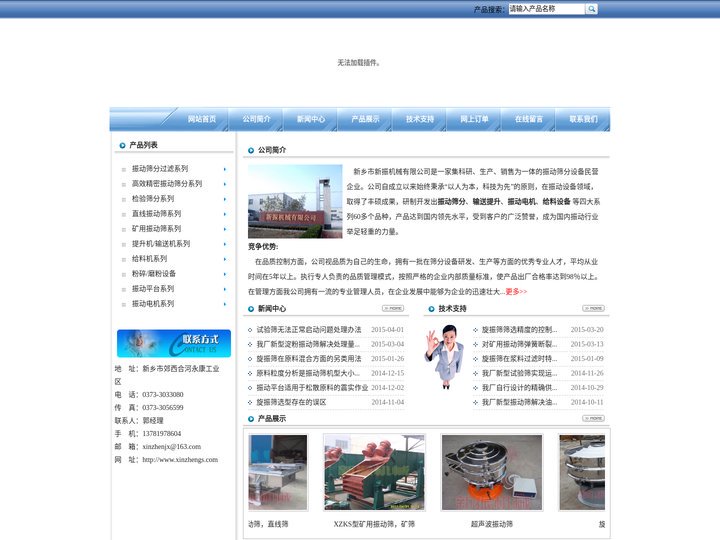Click MORE button in 技术支持 header
720x540 pixels.
coord(593,308)
